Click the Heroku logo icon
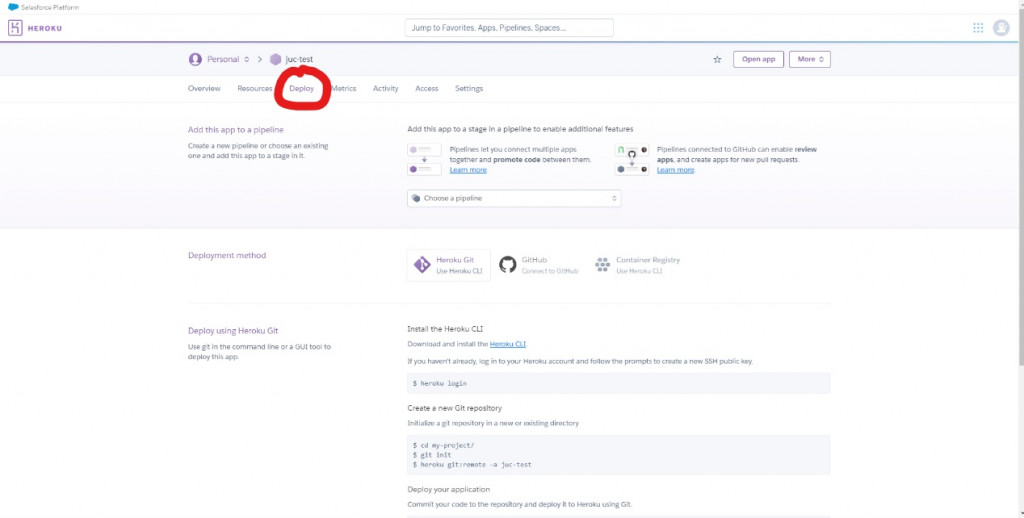 coord(15,28)
